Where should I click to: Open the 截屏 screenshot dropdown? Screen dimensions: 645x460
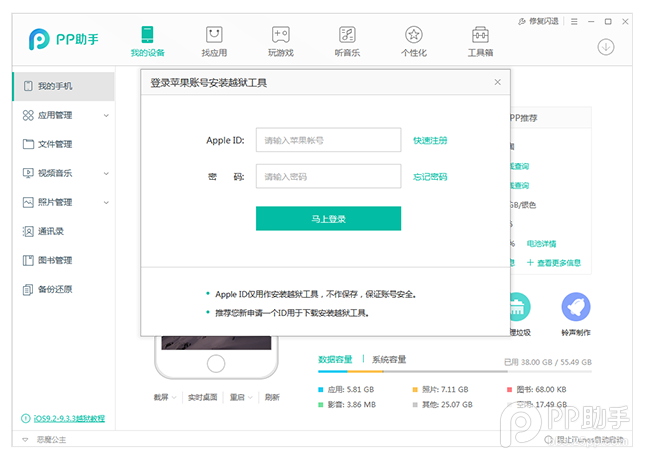pyautogui.click(x=165, y=397)
